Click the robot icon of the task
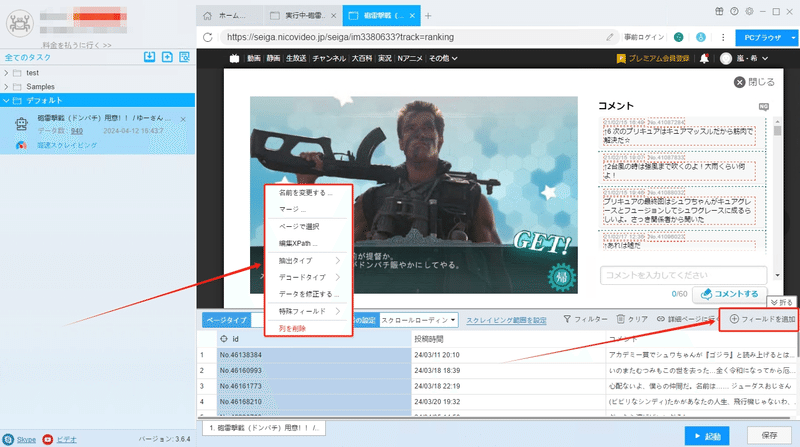 coord(21,123)
